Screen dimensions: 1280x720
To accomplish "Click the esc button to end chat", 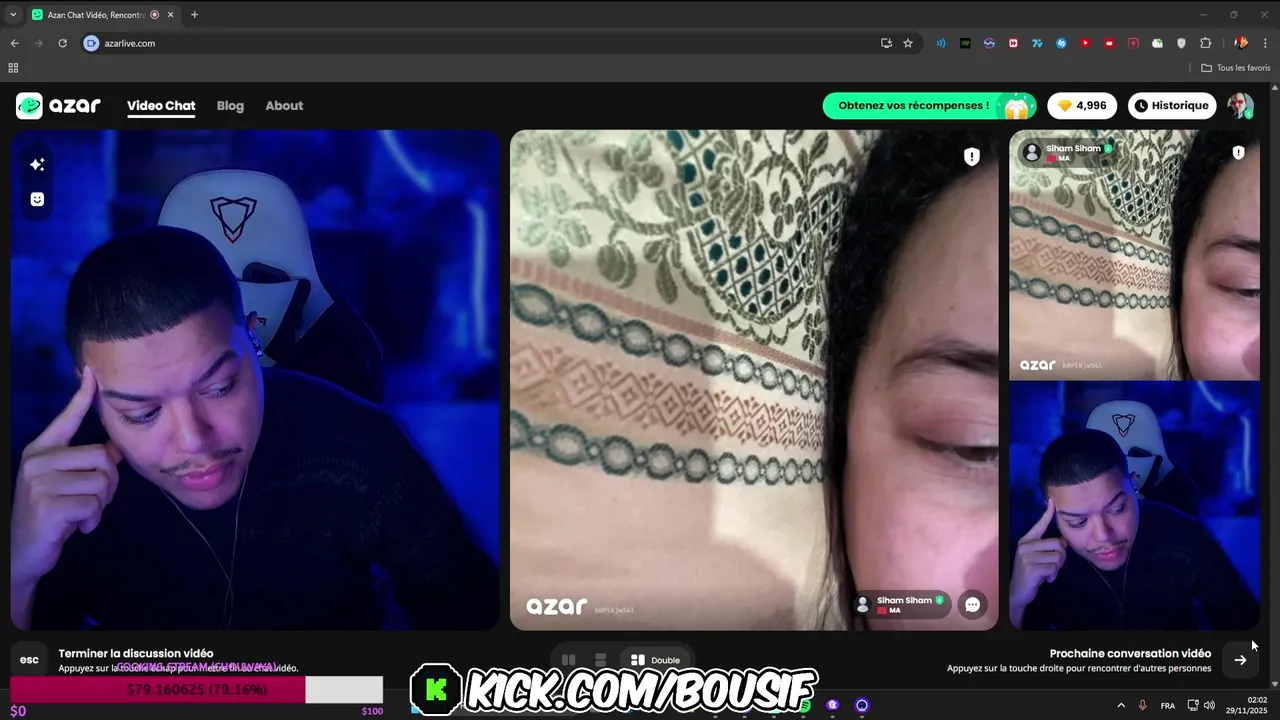I will (29, 660).
